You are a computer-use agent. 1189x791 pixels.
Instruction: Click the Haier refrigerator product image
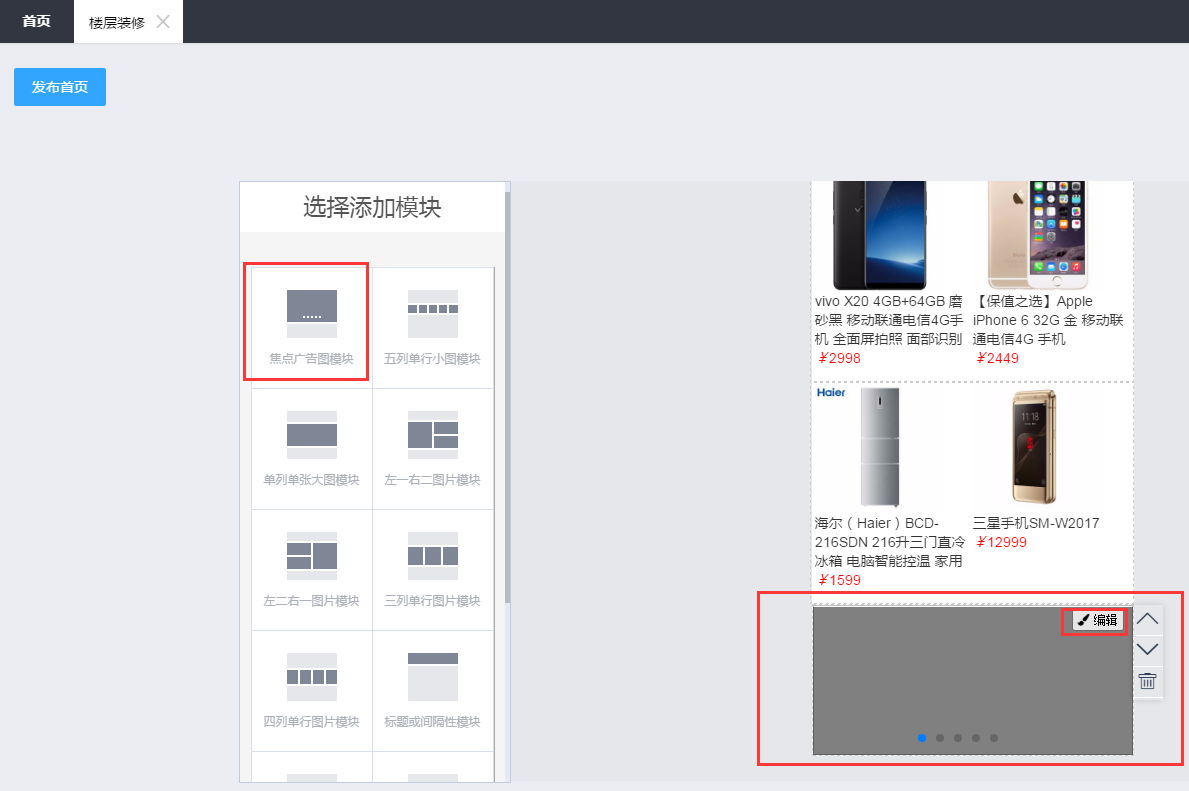point(880,447)
